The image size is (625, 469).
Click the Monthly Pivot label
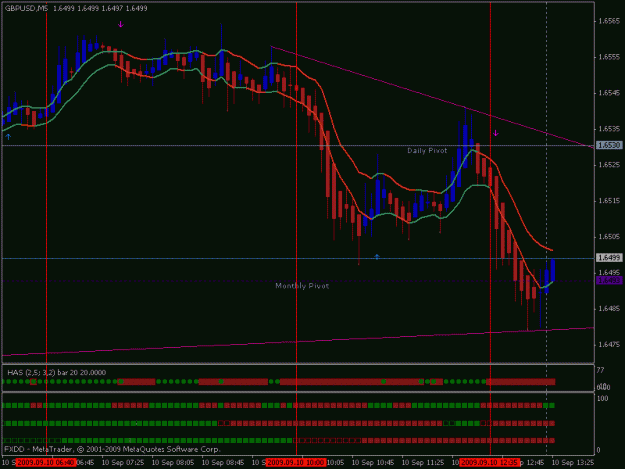[x=302, y=286]
